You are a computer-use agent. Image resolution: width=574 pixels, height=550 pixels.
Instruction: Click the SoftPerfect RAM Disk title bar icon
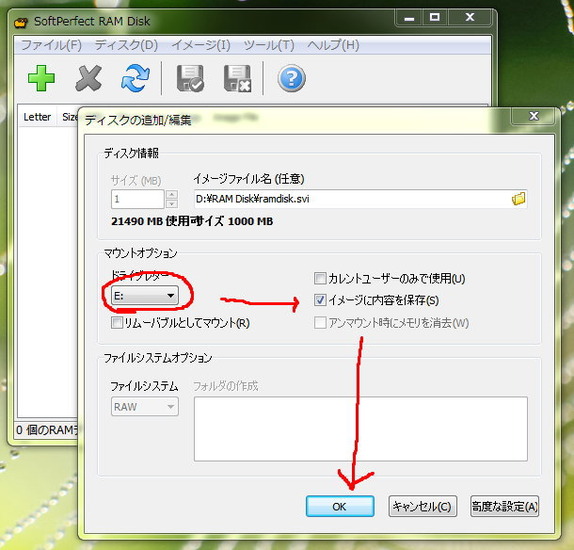(x=21, y=22)
